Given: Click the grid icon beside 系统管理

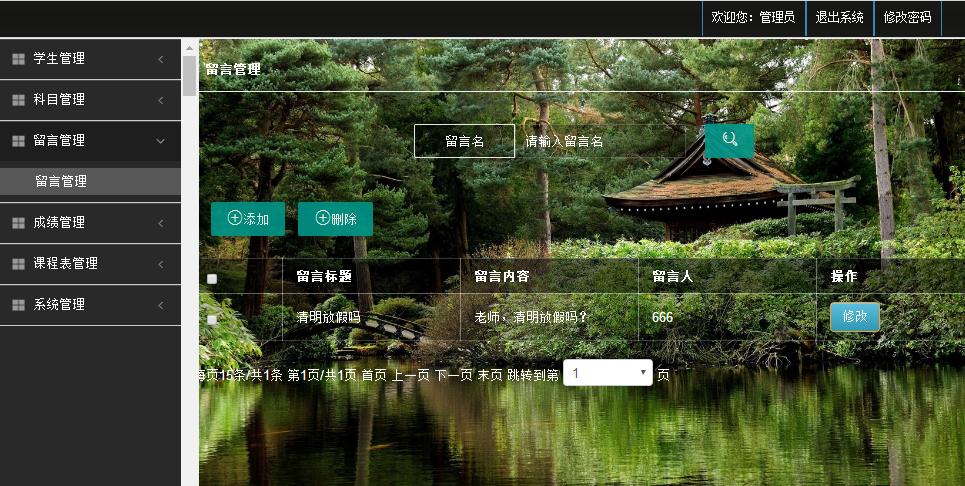Looking at the screenshot, I should pyautogui.click(x=18, y=305).
